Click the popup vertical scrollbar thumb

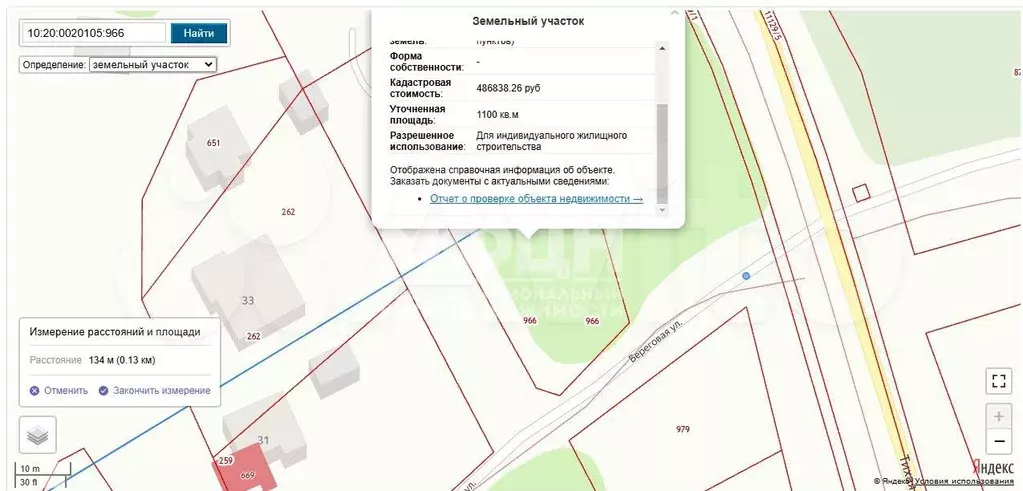point(662,153)
